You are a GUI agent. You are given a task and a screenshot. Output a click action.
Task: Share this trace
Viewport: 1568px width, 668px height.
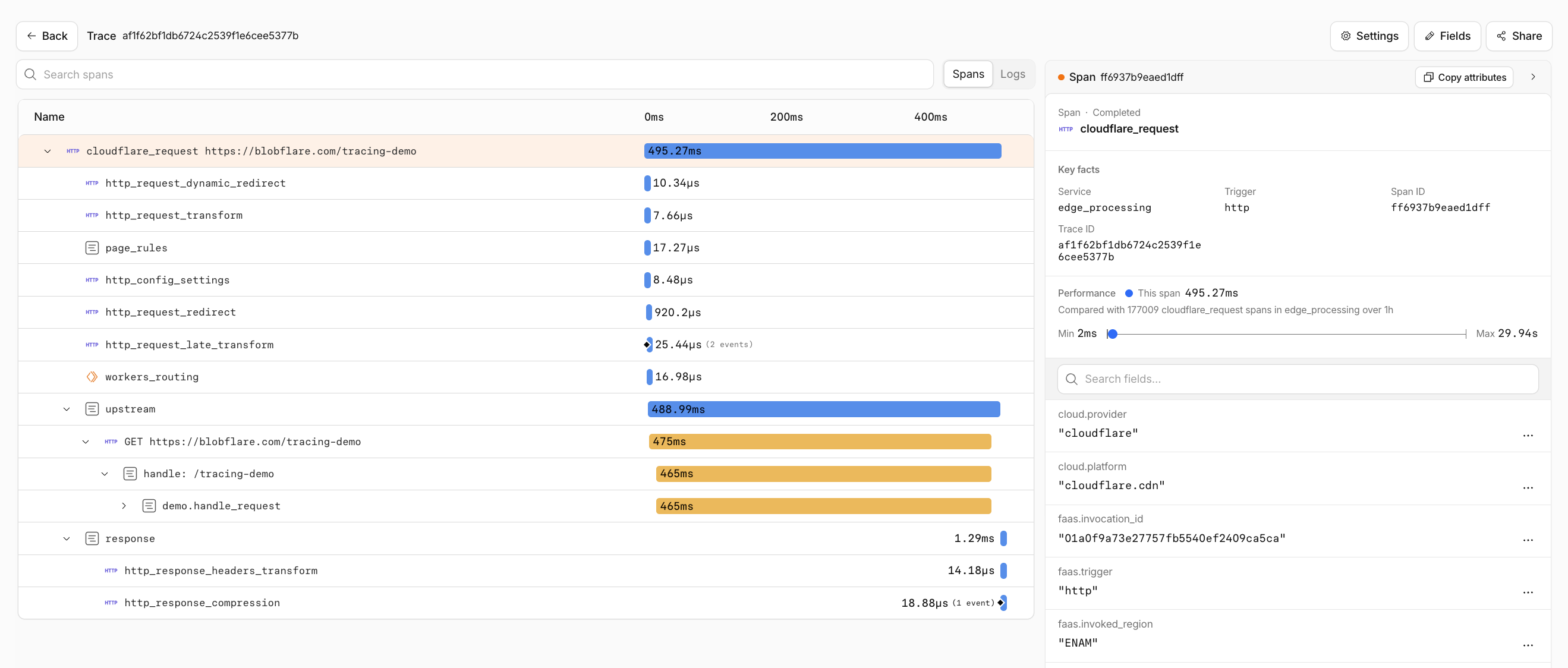pyautogui.click(x=1519, y=36)
